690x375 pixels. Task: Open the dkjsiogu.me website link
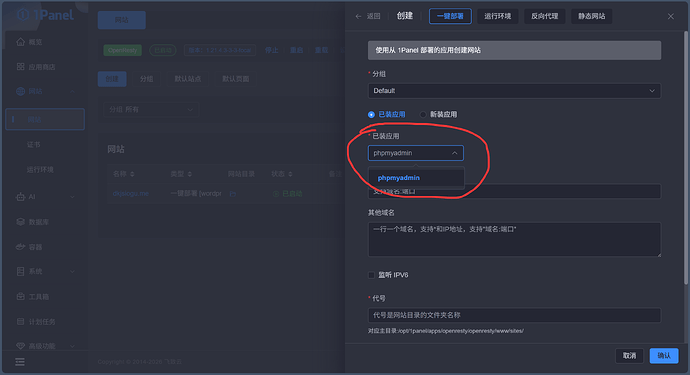(131, 194)
